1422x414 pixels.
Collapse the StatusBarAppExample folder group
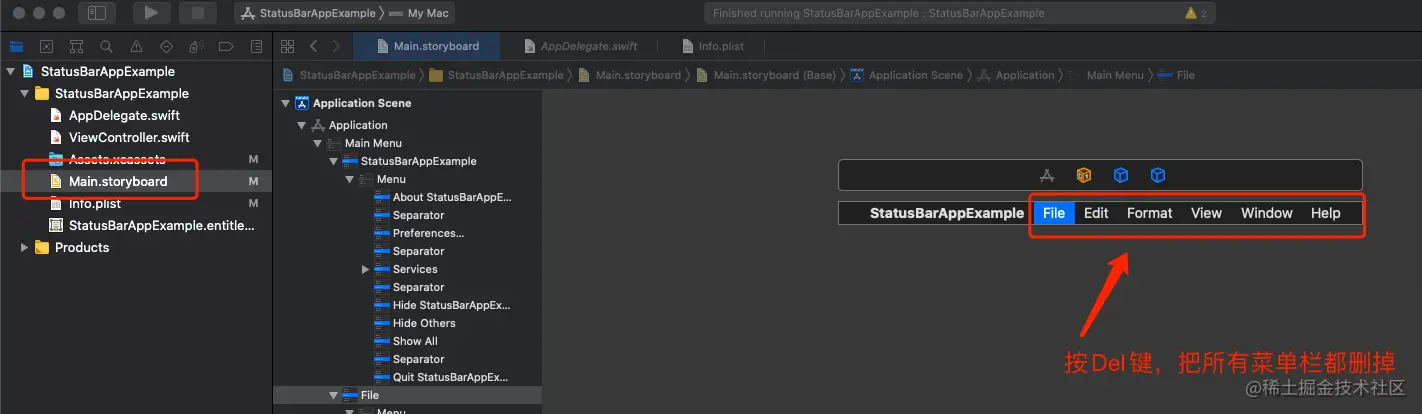tap(25, 94)
